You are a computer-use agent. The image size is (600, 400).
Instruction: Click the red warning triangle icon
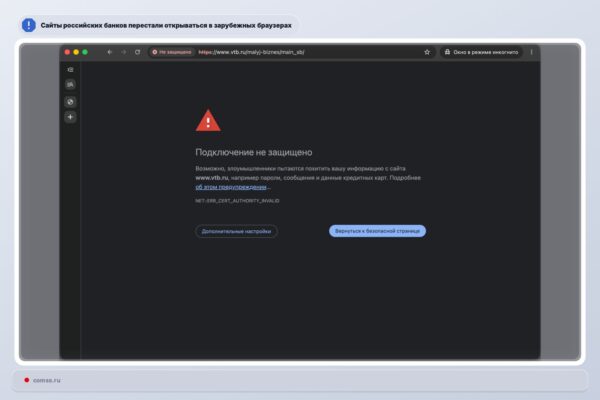208,121
